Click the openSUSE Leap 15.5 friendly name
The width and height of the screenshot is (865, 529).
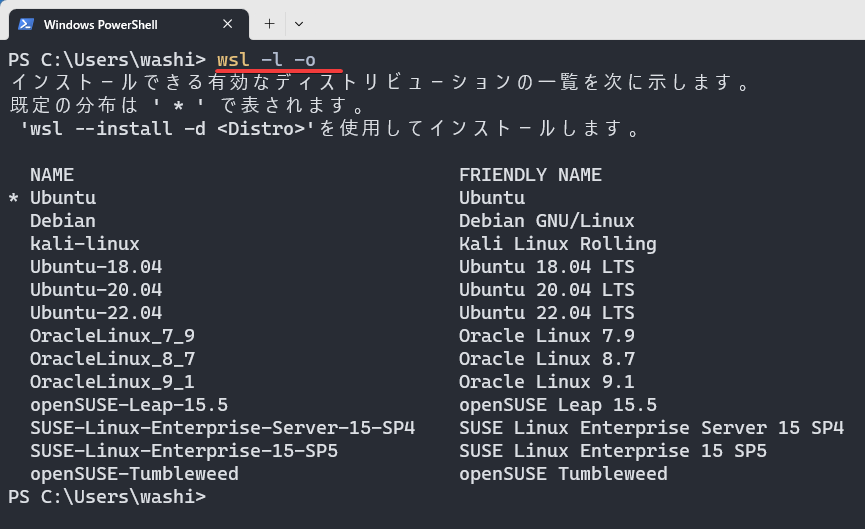coord(558,405)
